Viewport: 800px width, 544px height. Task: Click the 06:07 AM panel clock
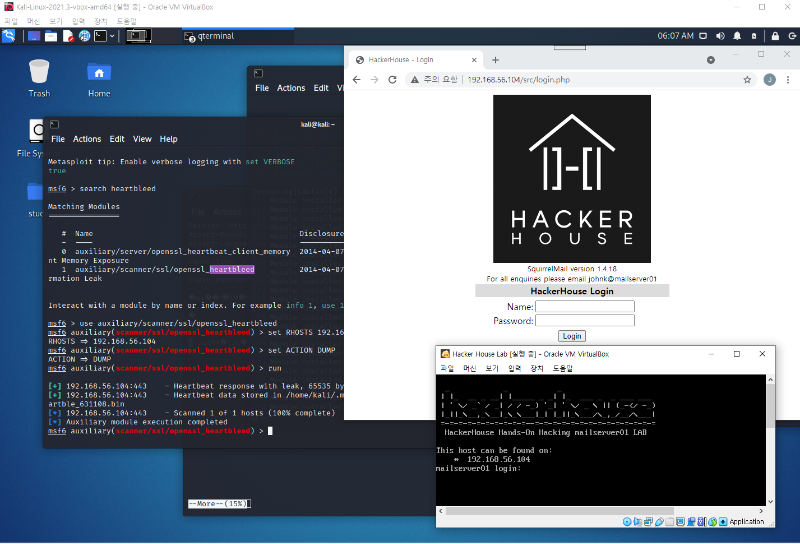[675, 36]
